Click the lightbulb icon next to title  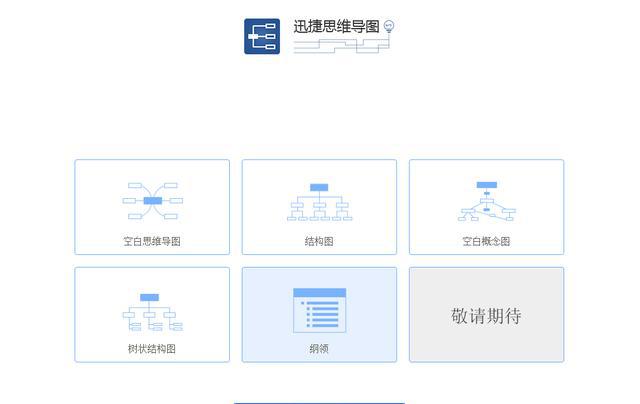pos(389,27)
